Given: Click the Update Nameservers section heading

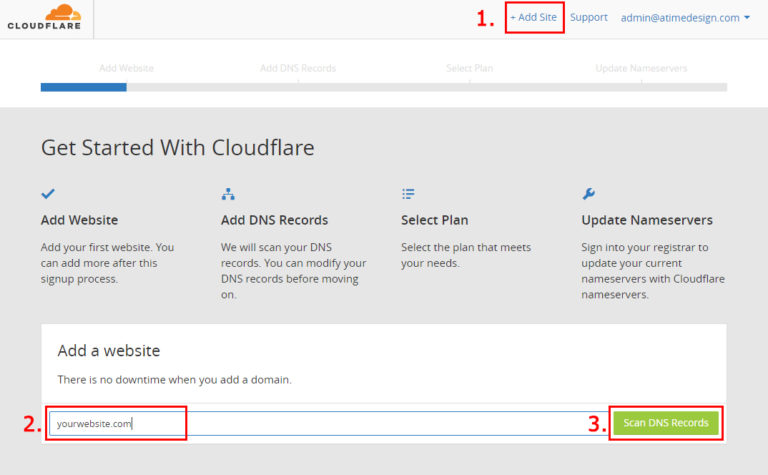Looking at the screenshot, I should tap(647, 220).
